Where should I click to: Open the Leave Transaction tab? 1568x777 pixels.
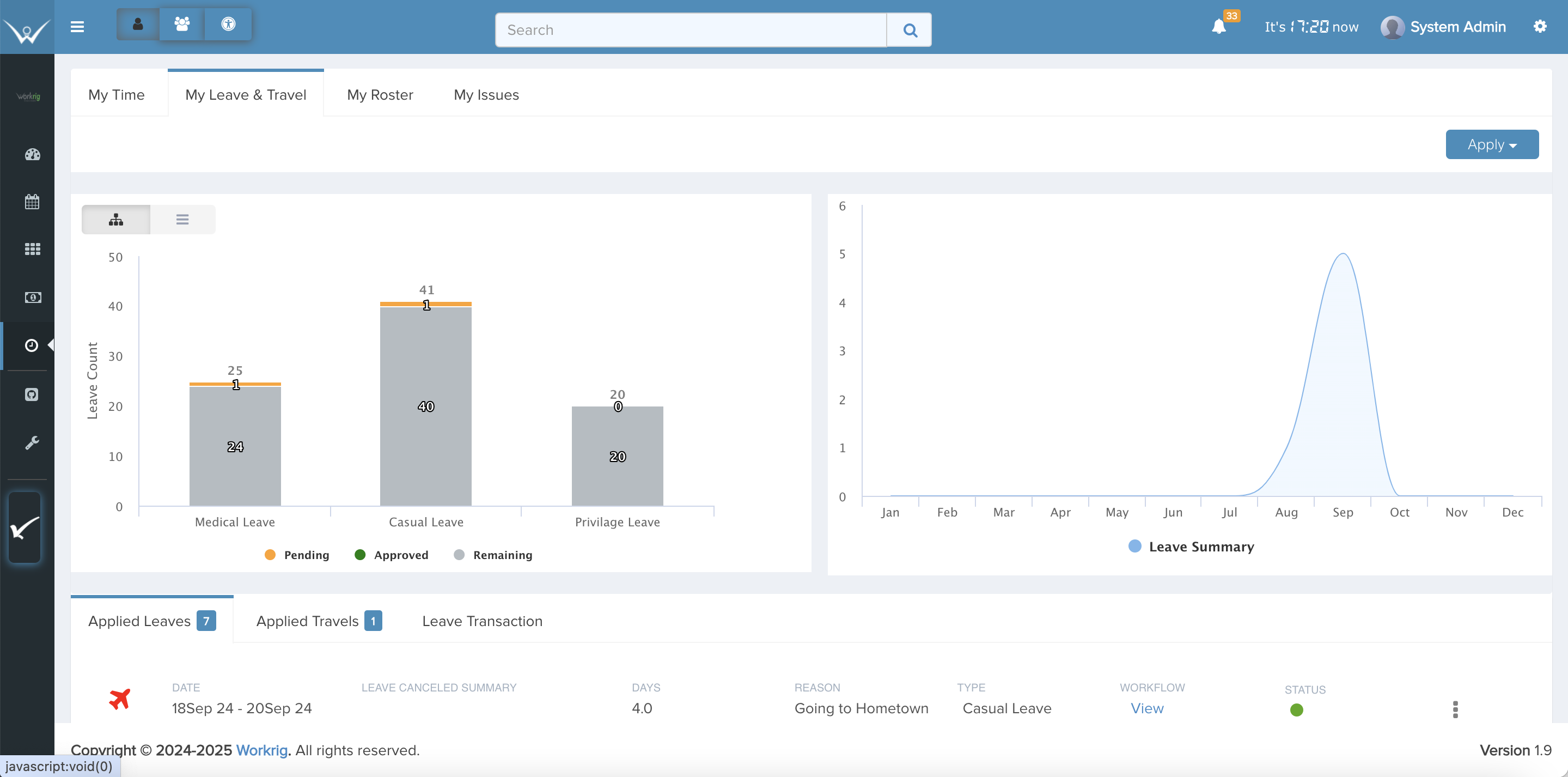[481, 621]
